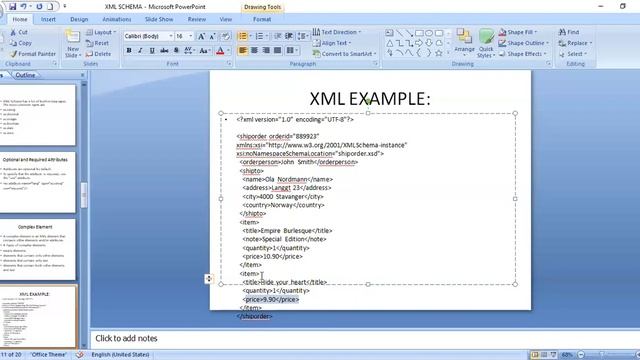
Task: Toggle numbered list formatting
Action: pyautogui.click(x=259, y=36)
